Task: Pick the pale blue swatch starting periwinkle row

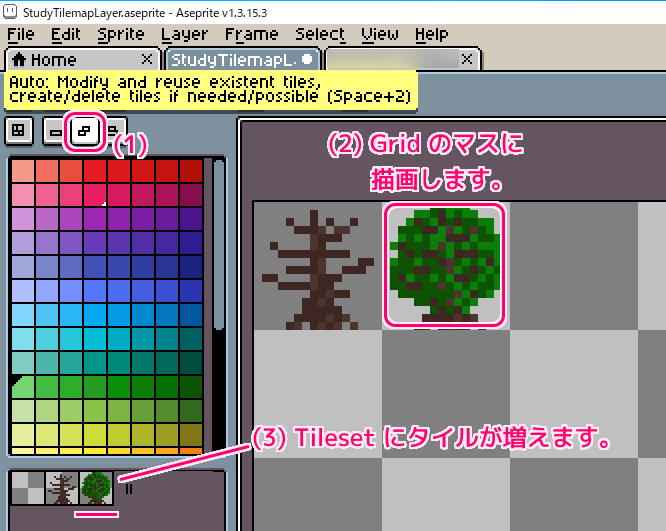Action: click(23, 291)
